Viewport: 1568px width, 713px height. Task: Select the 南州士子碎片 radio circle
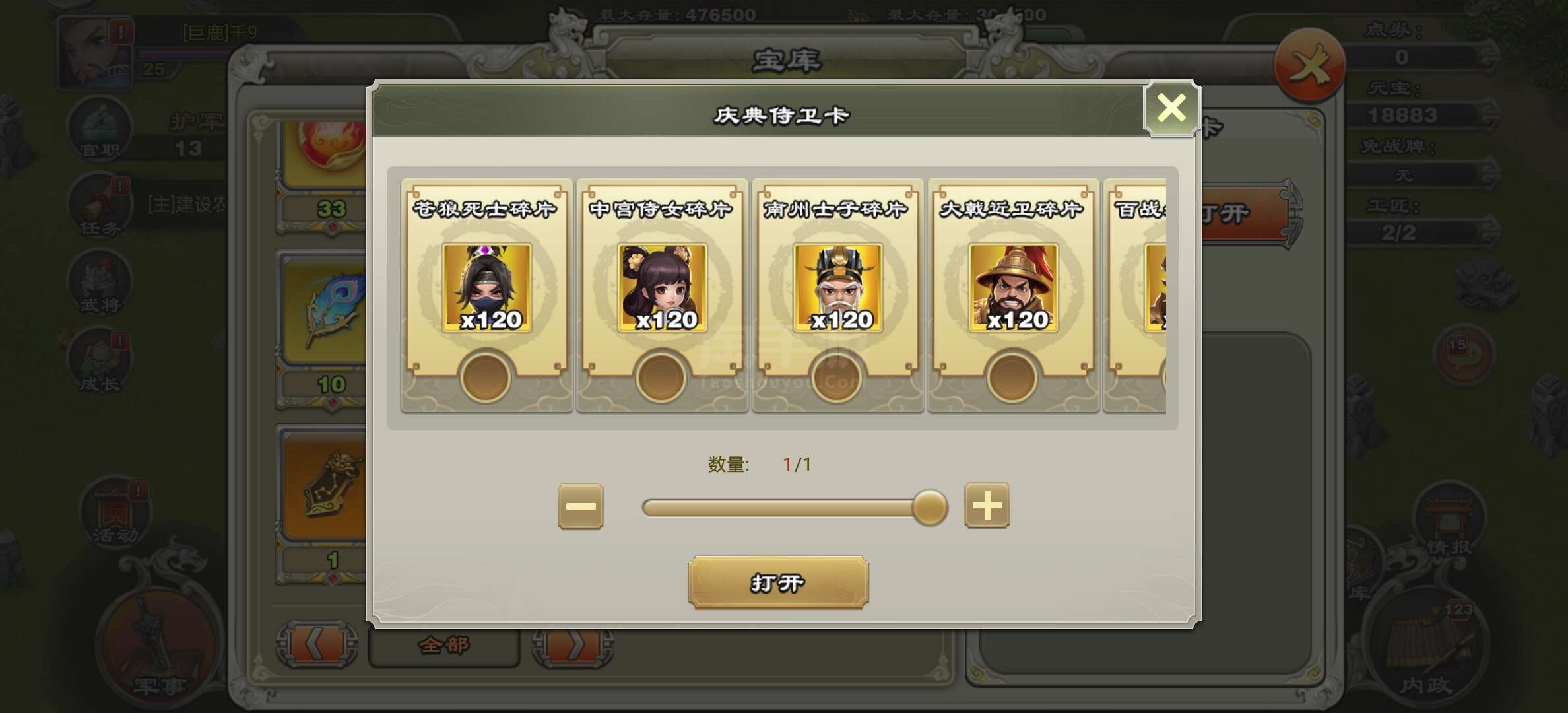coord(836,377)
